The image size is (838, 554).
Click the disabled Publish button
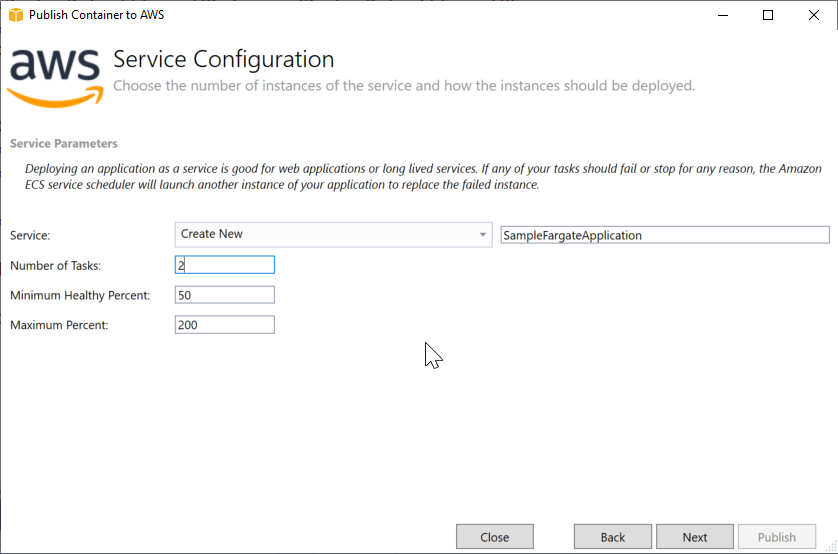(777, 536)
